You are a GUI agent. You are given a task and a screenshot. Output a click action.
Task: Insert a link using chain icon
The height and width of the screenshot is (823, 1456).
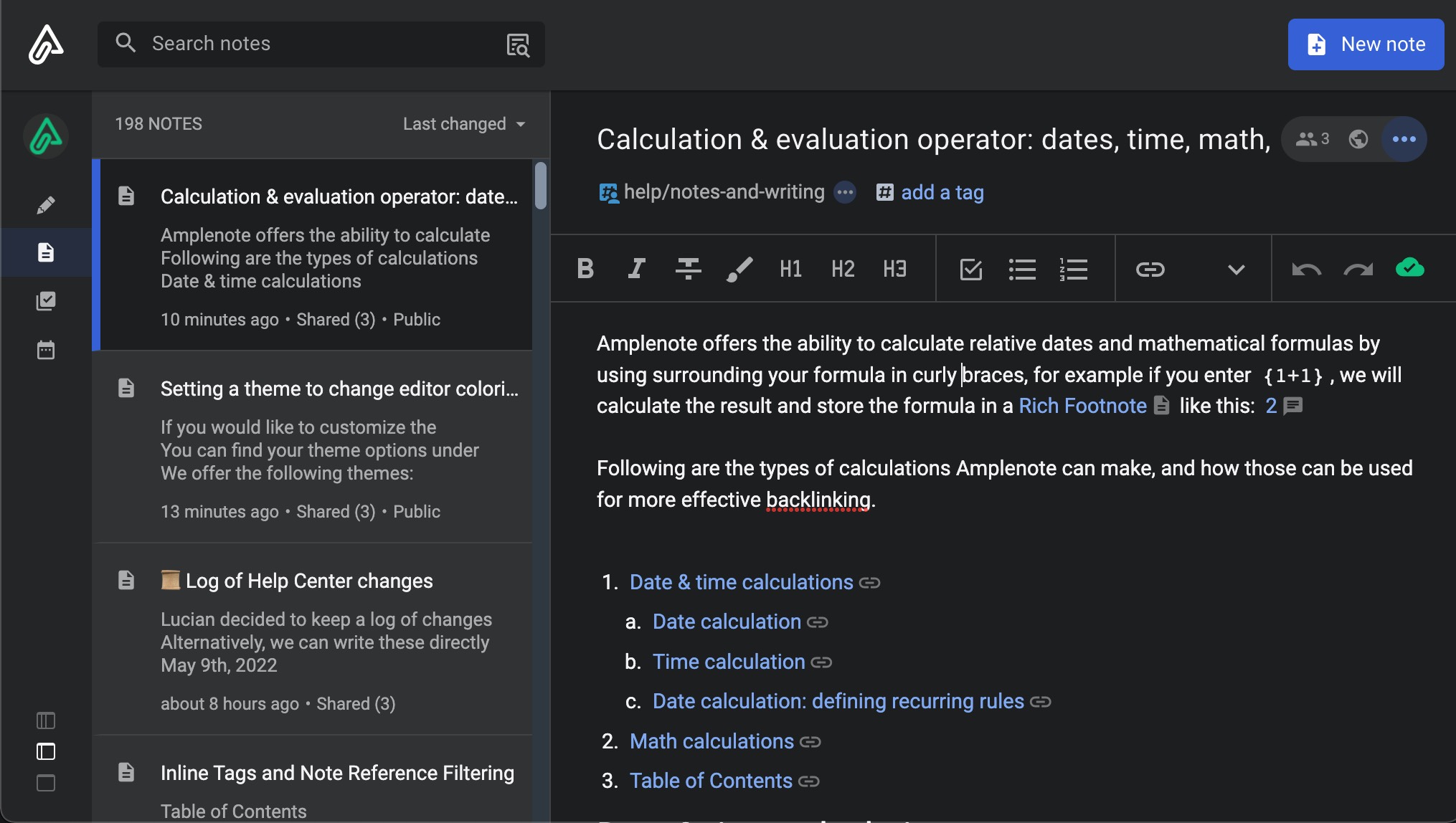tap(1150, 269)
